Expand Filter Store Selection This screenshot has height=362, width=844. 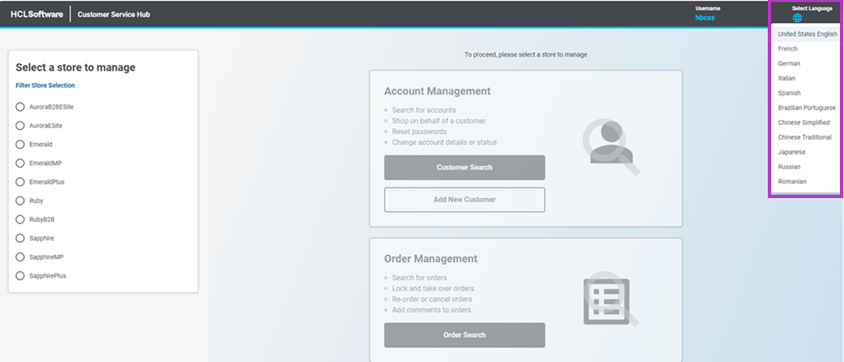[45, 86]
